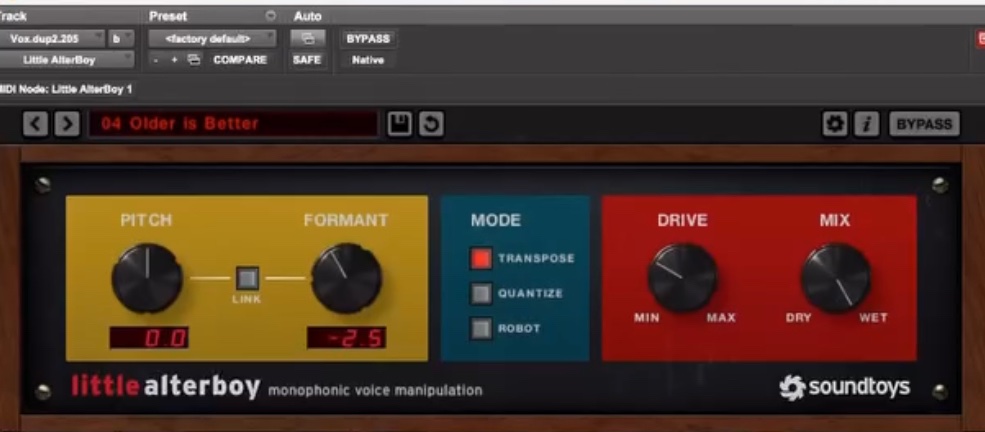Open the Little AlterBoy plugin selector dropdown
The width and height of the screenshot is (985, 432).
[x=67, y=60]
